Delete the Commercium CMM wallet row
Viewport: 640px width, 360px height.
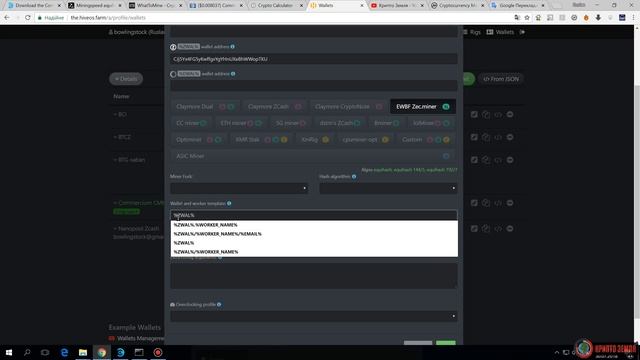tap(510, 203)
